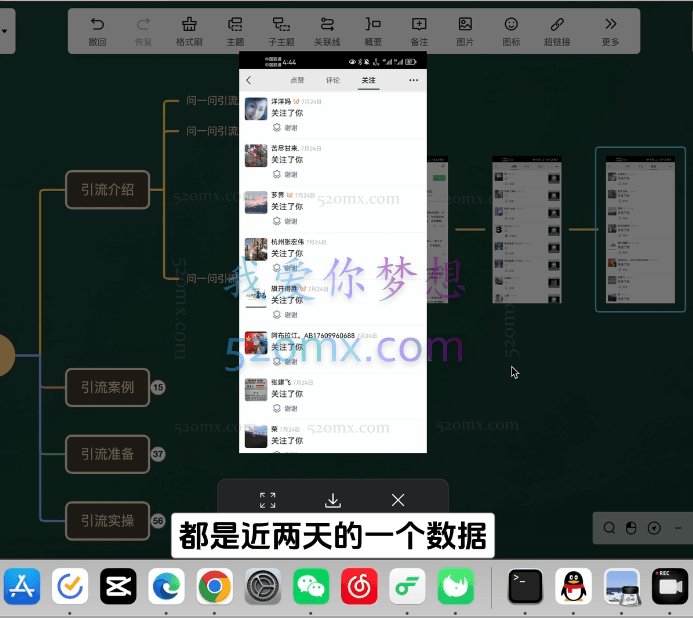Select the 引流准备 node

point(107,454)
